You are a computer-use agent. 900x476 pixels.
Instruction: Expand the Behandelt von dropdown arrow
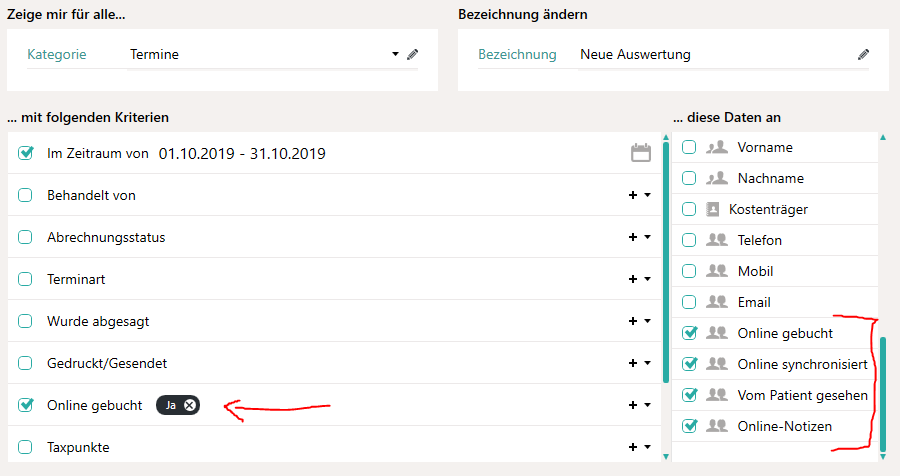point(647,195)
